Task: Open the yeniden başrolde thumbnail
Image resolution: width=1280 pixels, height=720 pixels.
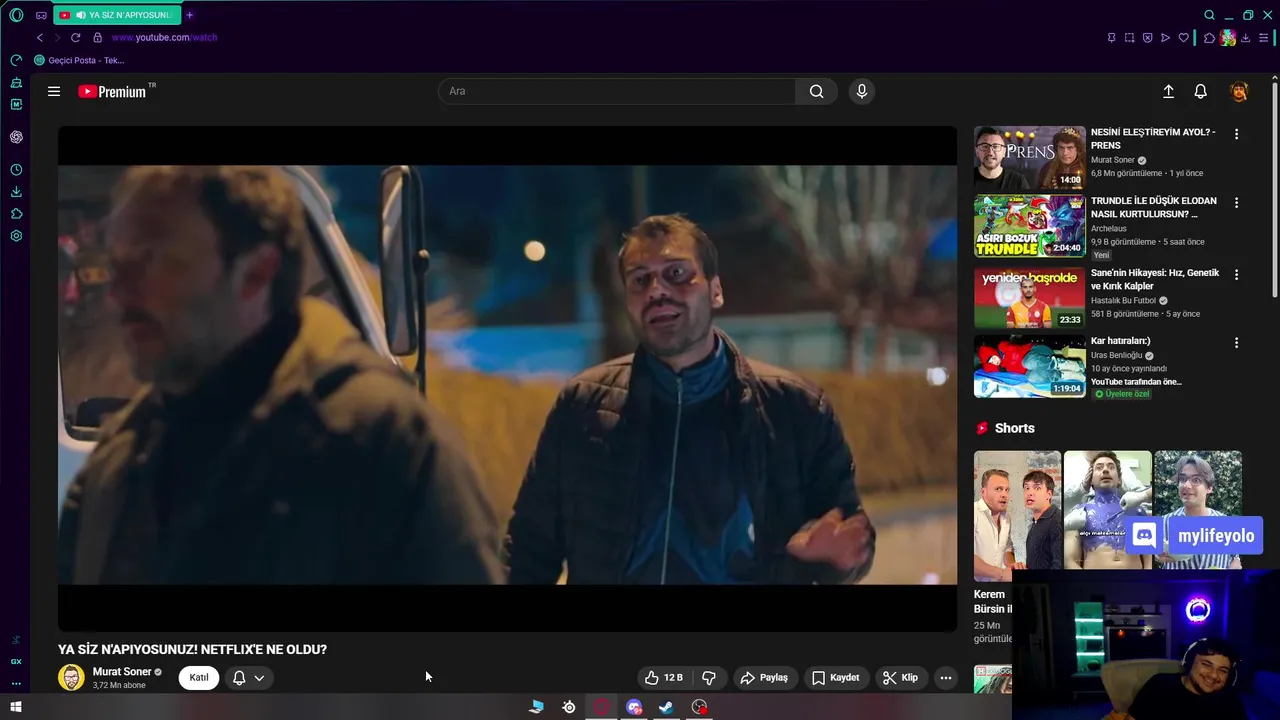Action: coord(1029,297)
